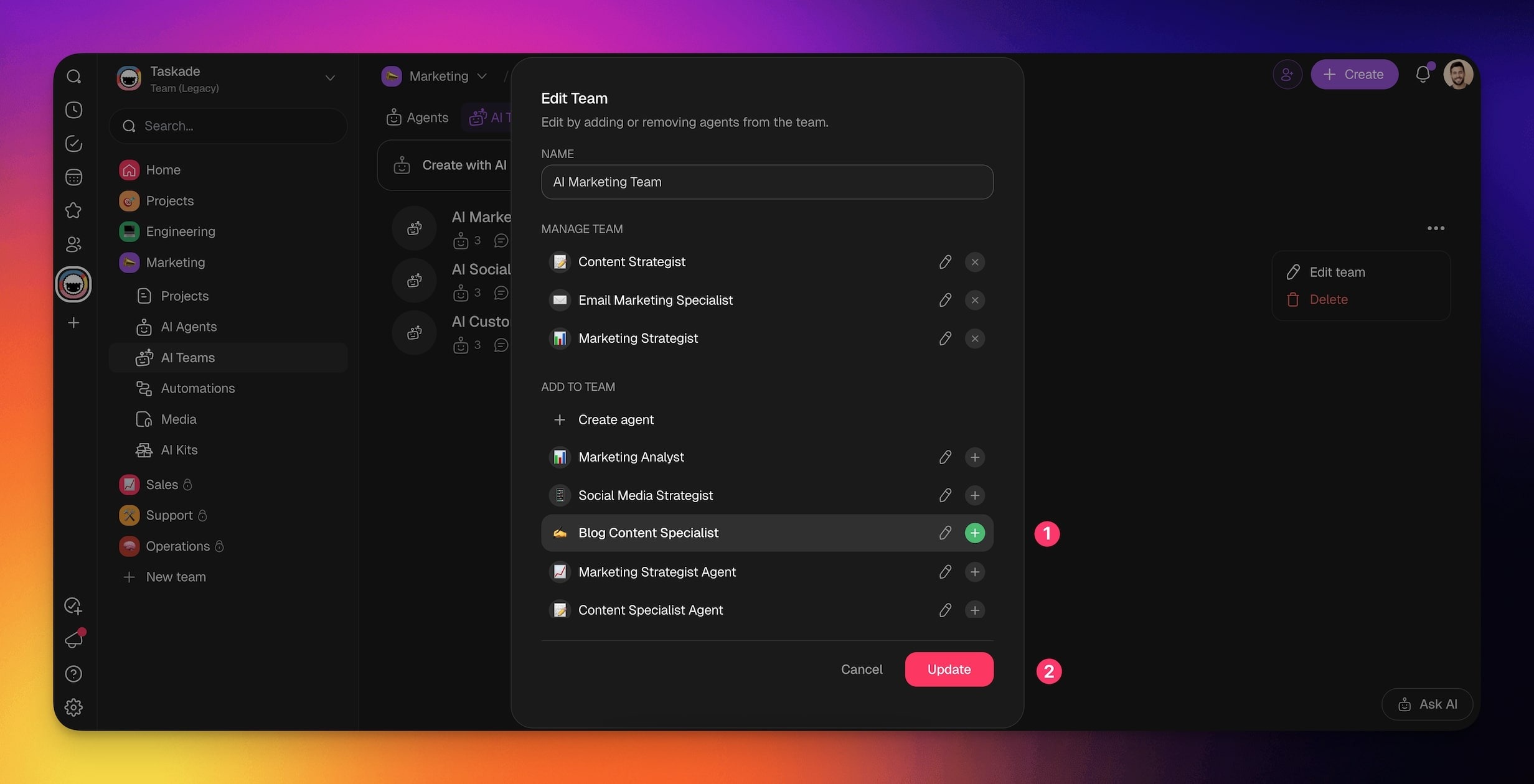Click the invite member icon near Create

point(1287,75)
